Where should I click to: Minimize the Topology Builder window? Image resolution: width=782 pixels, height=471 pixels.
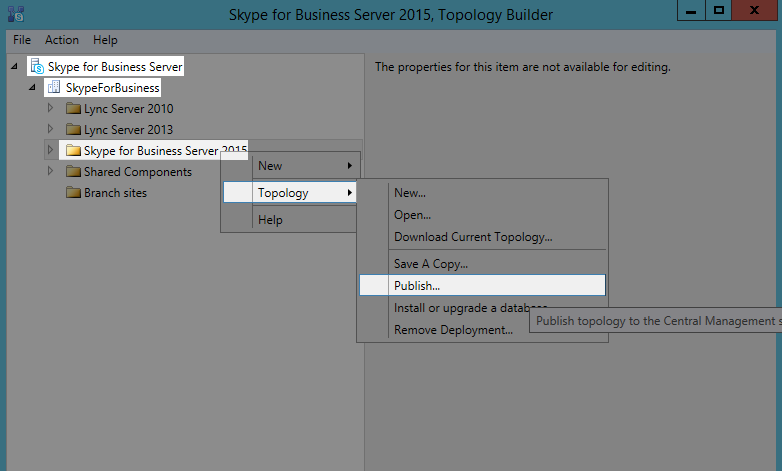coord(691,10)
